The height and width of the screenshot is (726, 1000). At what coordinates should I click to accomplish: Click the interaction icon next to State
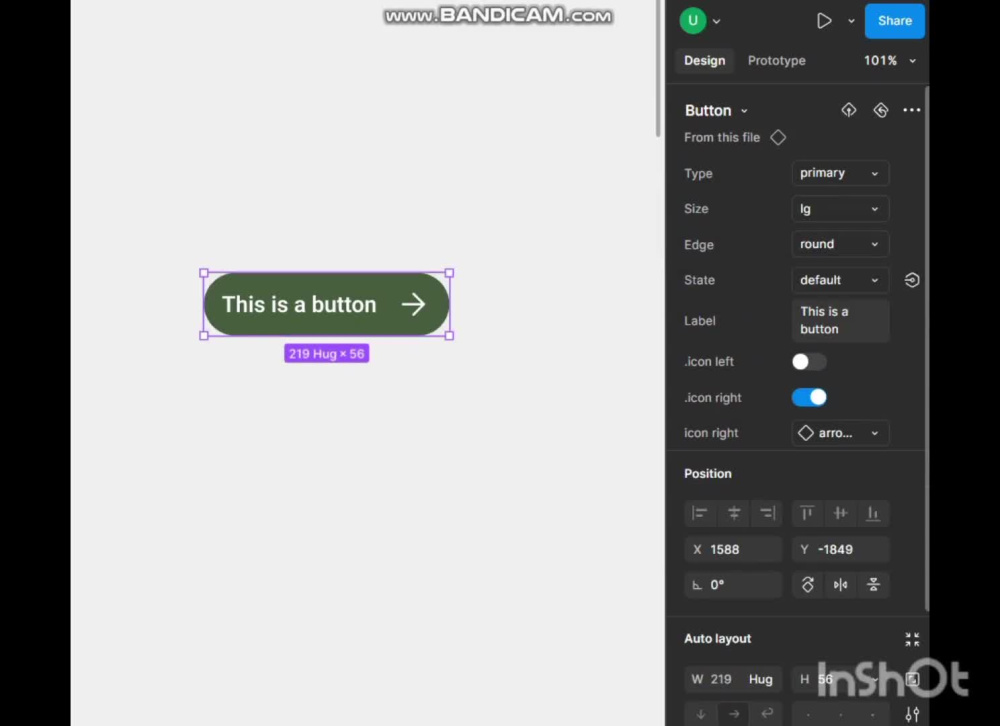click(911, 280)
